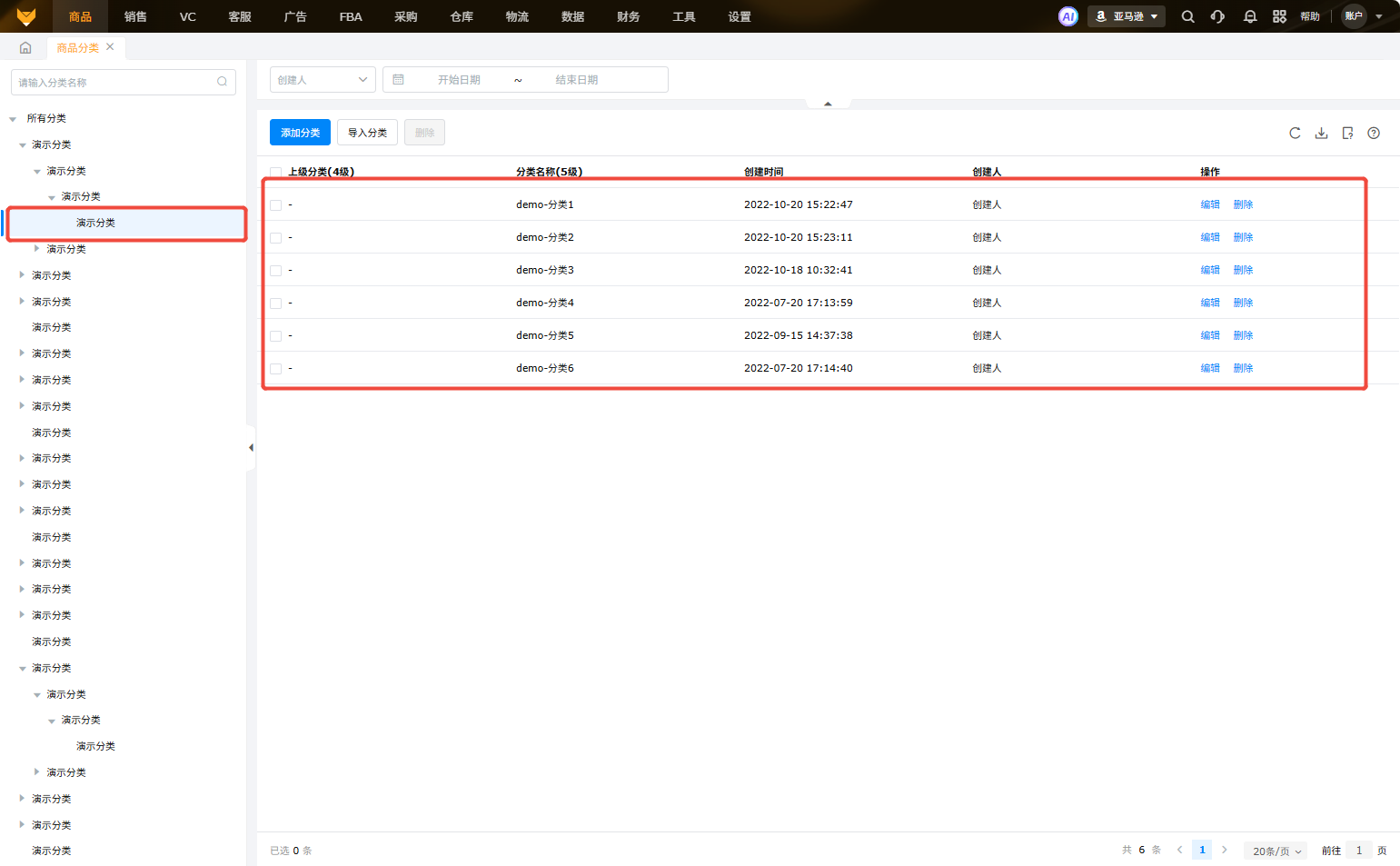1400x866 pixels.
Task: Open the 客服 menu
Action: click(x=240, y=16)
